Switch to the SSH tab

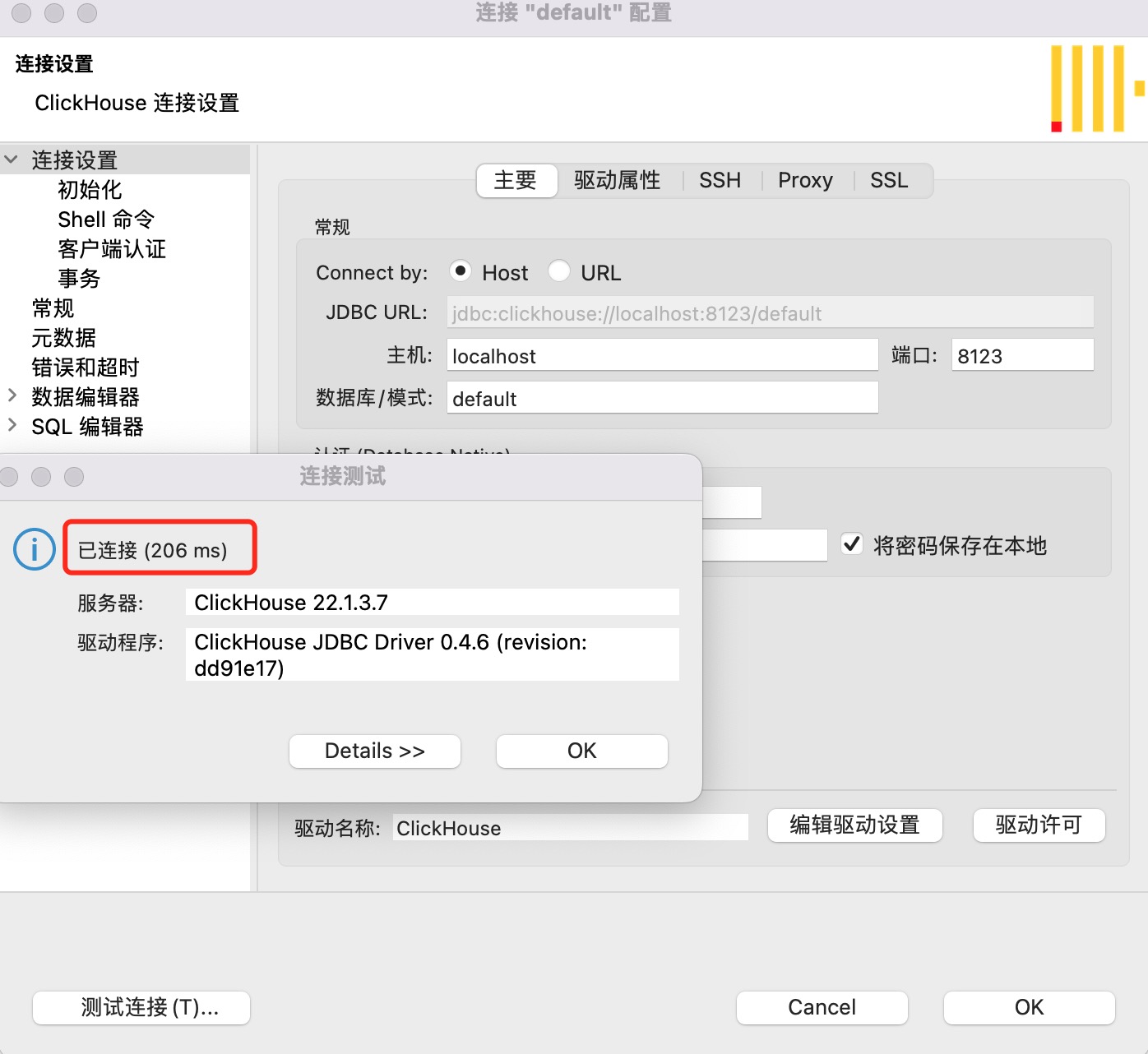(720, 180)
